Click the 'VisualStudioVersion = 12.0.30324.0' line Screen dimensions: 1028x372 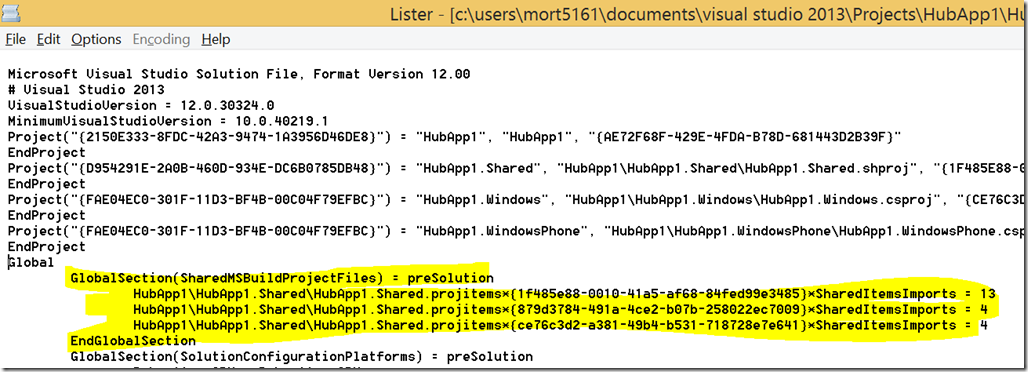pos(141,106)
